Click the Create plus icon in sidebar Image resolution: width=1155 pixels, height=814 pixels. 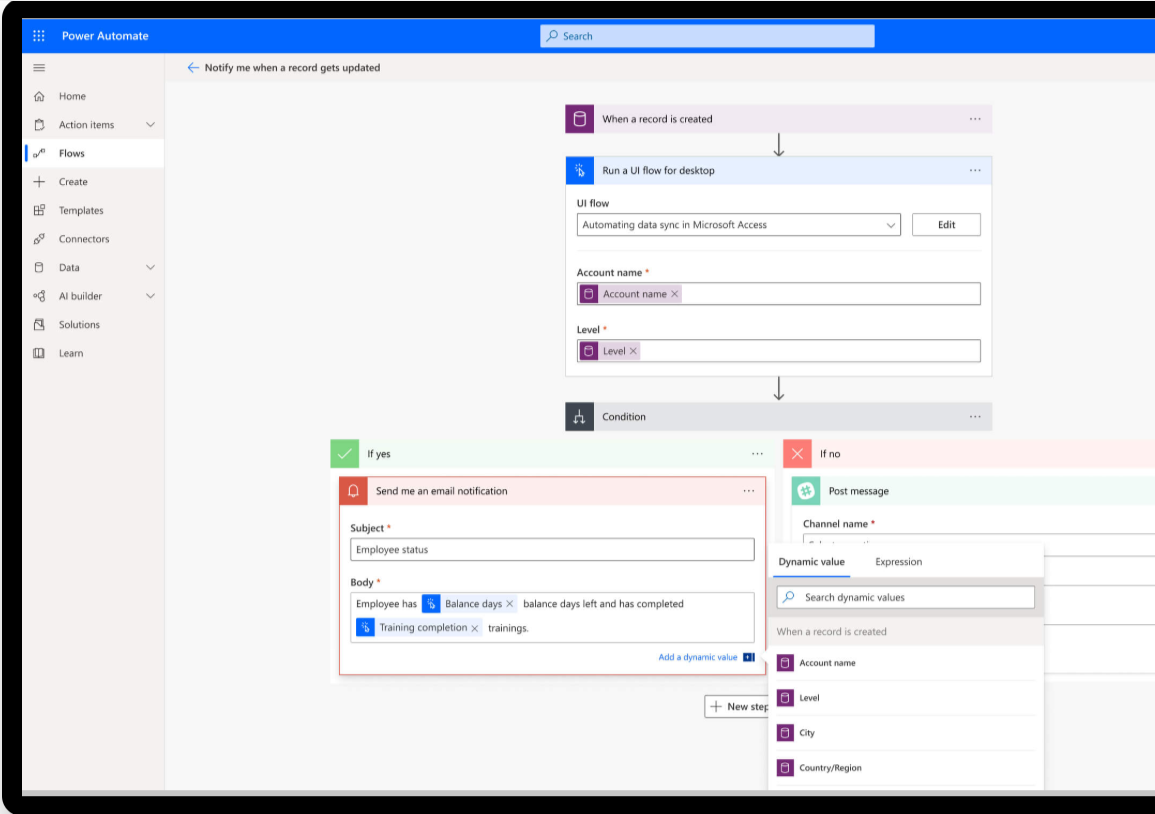pyautogui.click(x=39, y=181)
